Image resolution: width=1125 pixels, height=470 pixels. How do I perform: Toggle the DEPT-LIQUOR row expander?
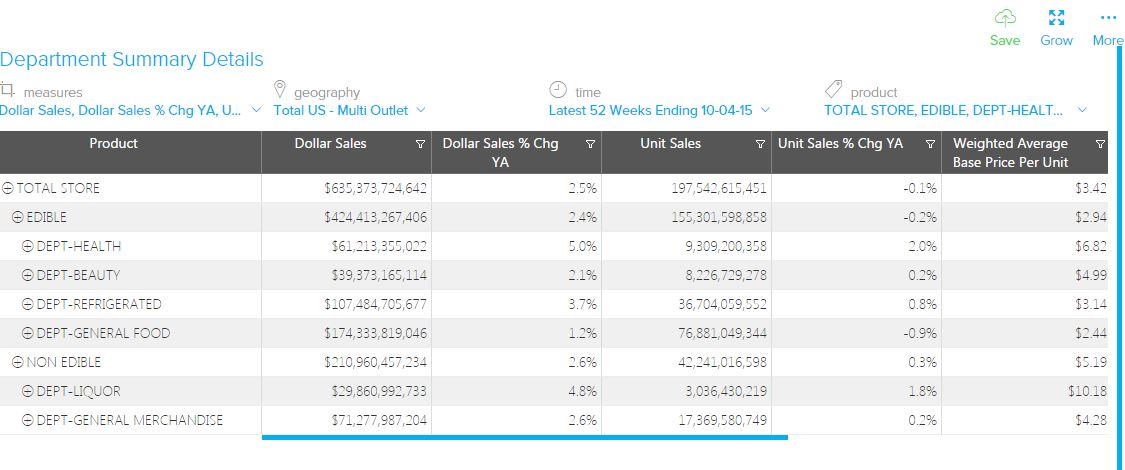[x=28, y=391]
